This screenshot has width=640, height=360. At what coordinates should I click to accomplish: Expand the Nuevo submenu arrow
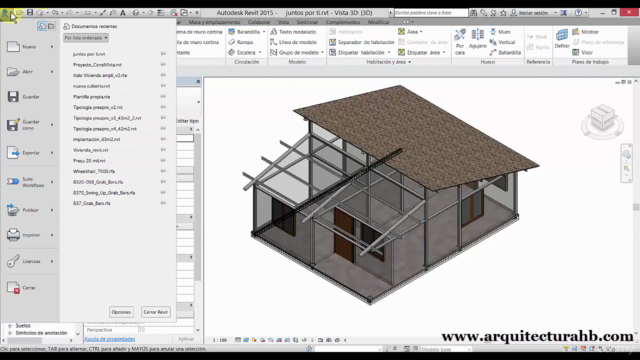click(52, 47)
